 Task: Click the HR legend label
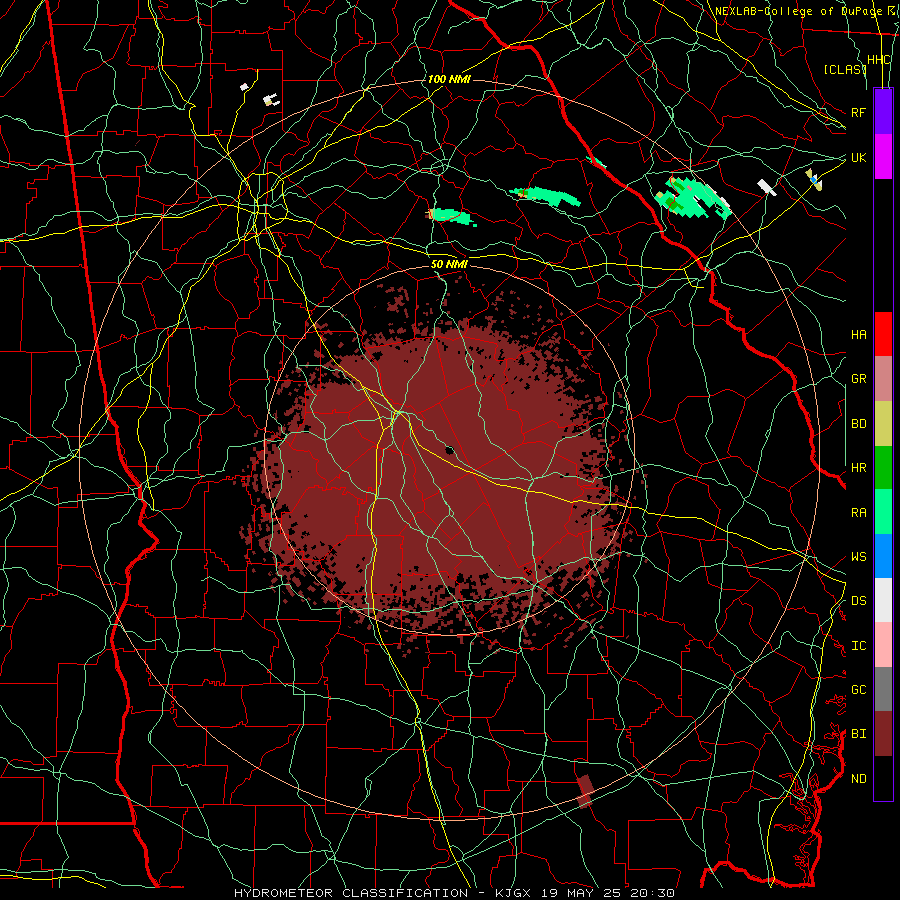click(x=858, y=468)
